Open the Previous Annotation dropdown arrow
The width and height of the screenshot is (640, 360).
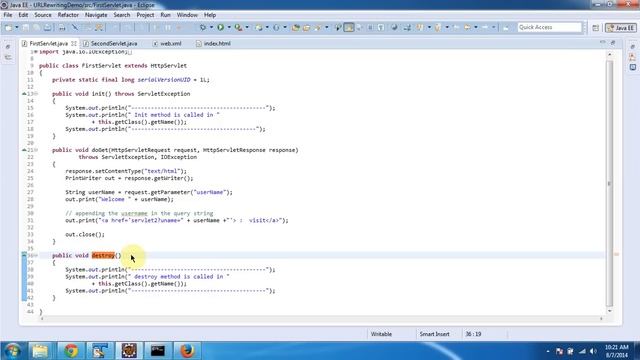(447, 27)
